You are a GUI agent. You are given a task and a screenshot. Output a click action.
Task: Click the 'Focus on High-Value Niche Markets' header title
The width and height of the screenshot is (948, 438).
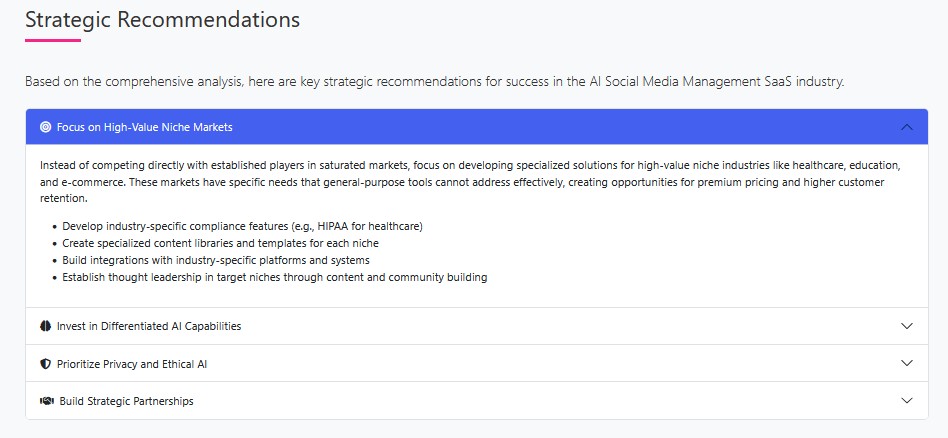(145, 127)
